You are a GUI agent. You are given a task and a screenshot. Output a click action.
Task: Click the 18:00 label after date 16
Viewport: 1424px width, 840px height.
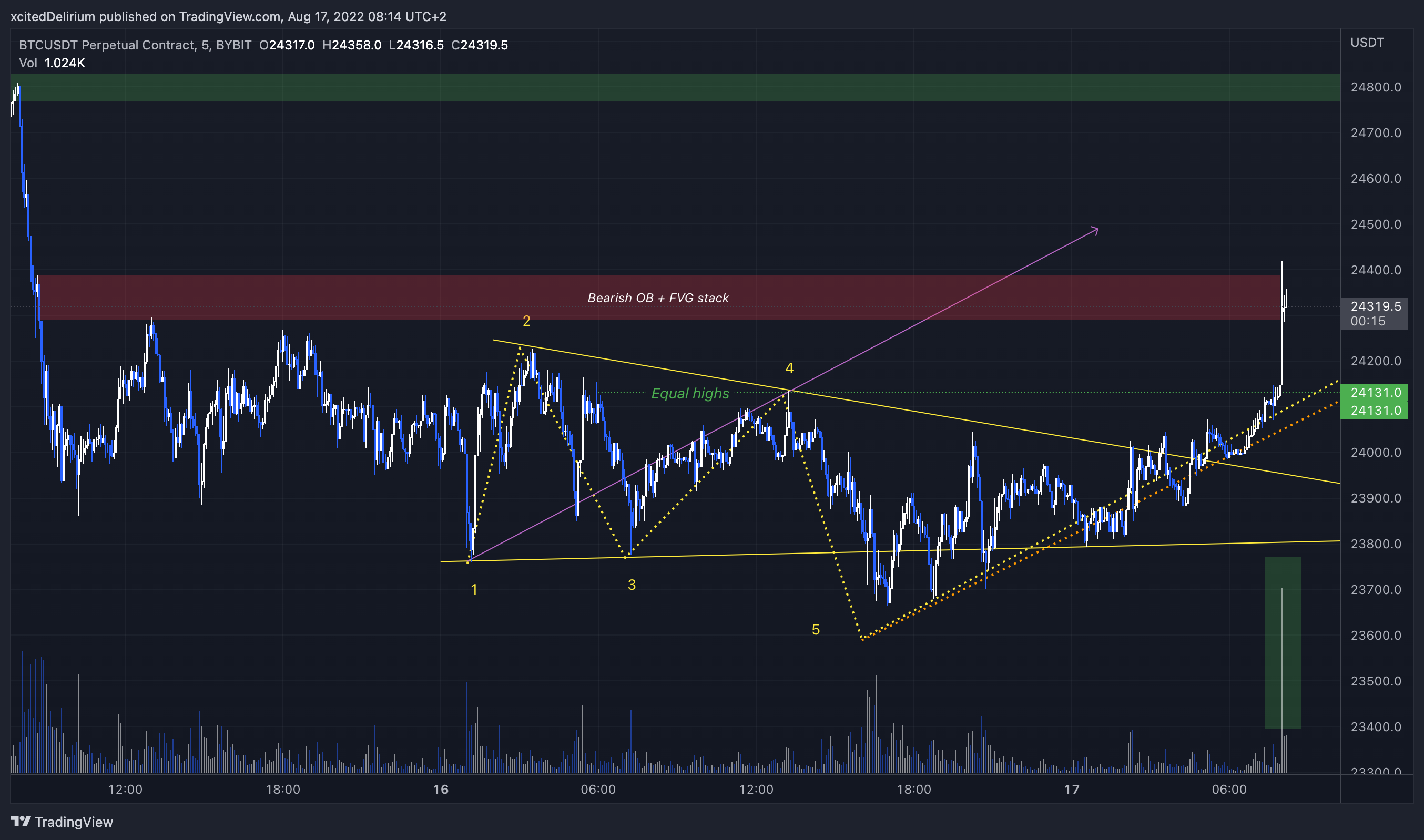click(x=914, y=789)
